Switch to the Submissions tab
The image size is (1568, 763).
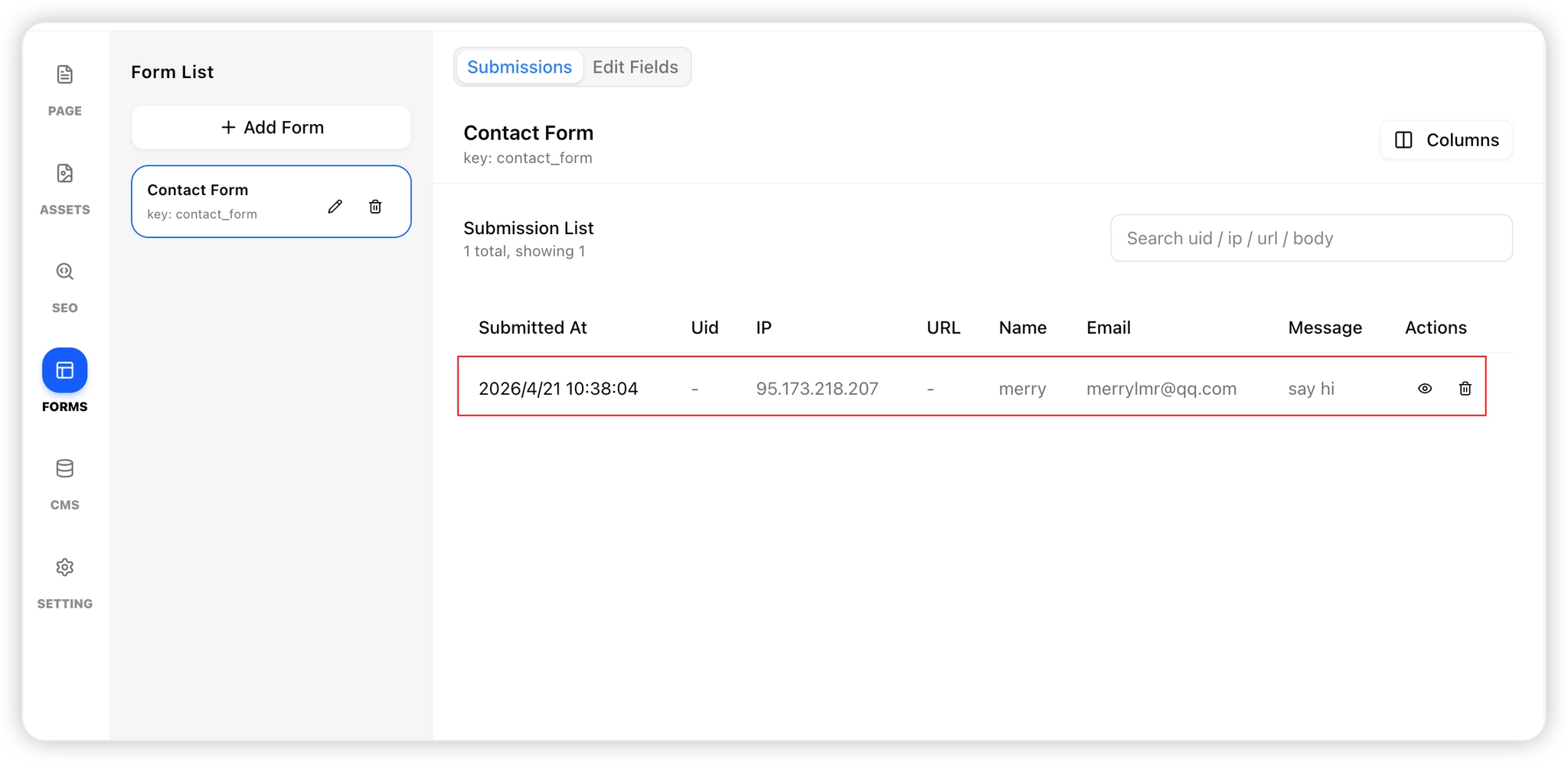519,67
